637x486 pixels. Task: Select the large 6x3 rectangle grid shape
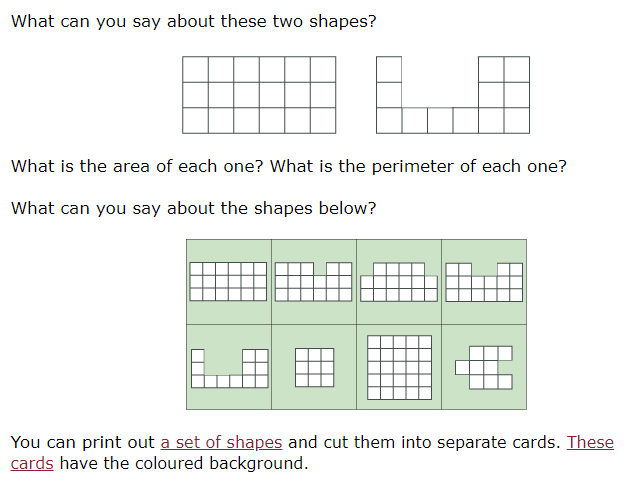(x=259, y=95)
